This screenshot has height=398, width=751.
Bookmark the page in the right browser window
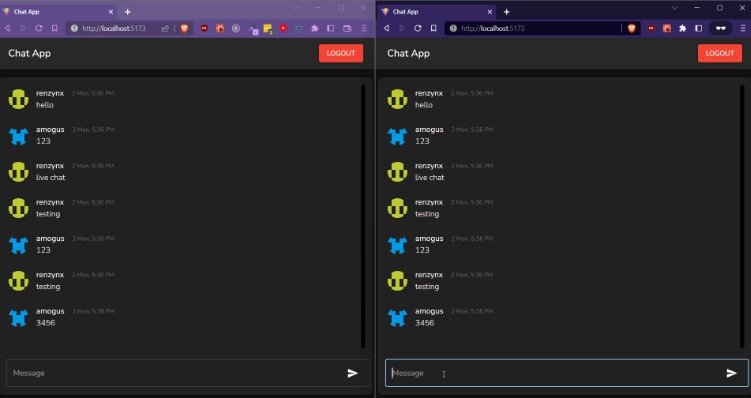[x=433, y=28]
